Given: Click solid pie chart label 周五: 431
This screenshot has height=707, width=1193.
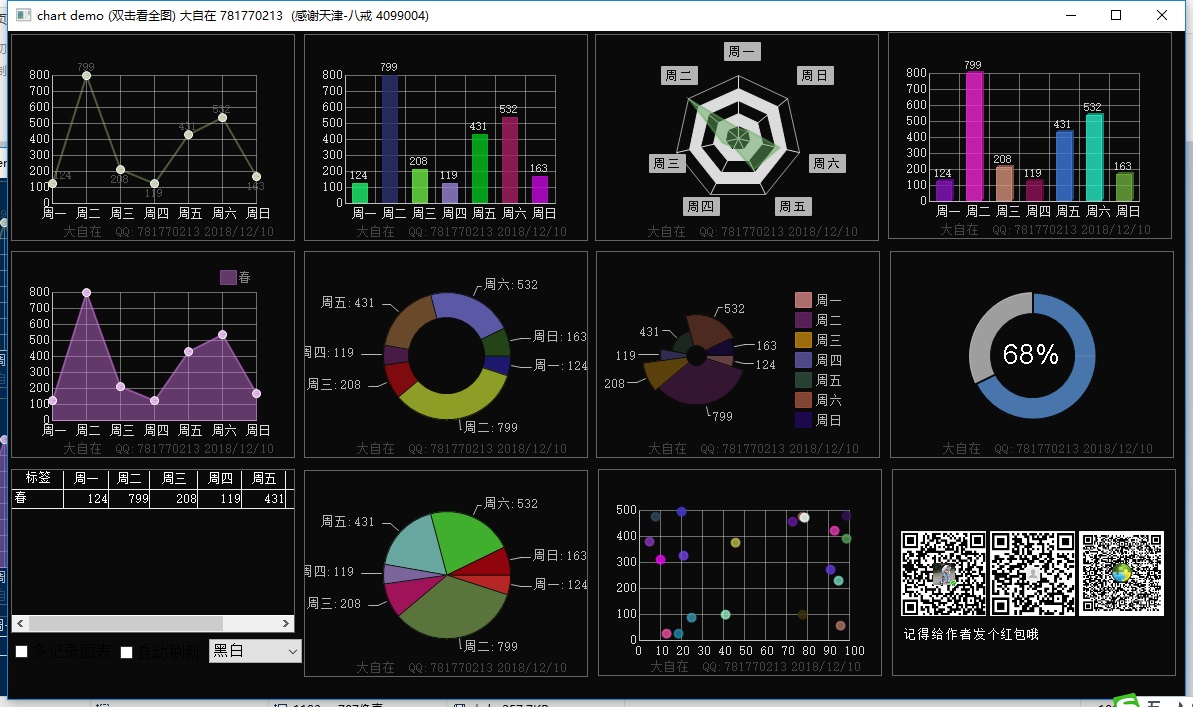Looking at the screenshot, I should (x=348, y=521).
